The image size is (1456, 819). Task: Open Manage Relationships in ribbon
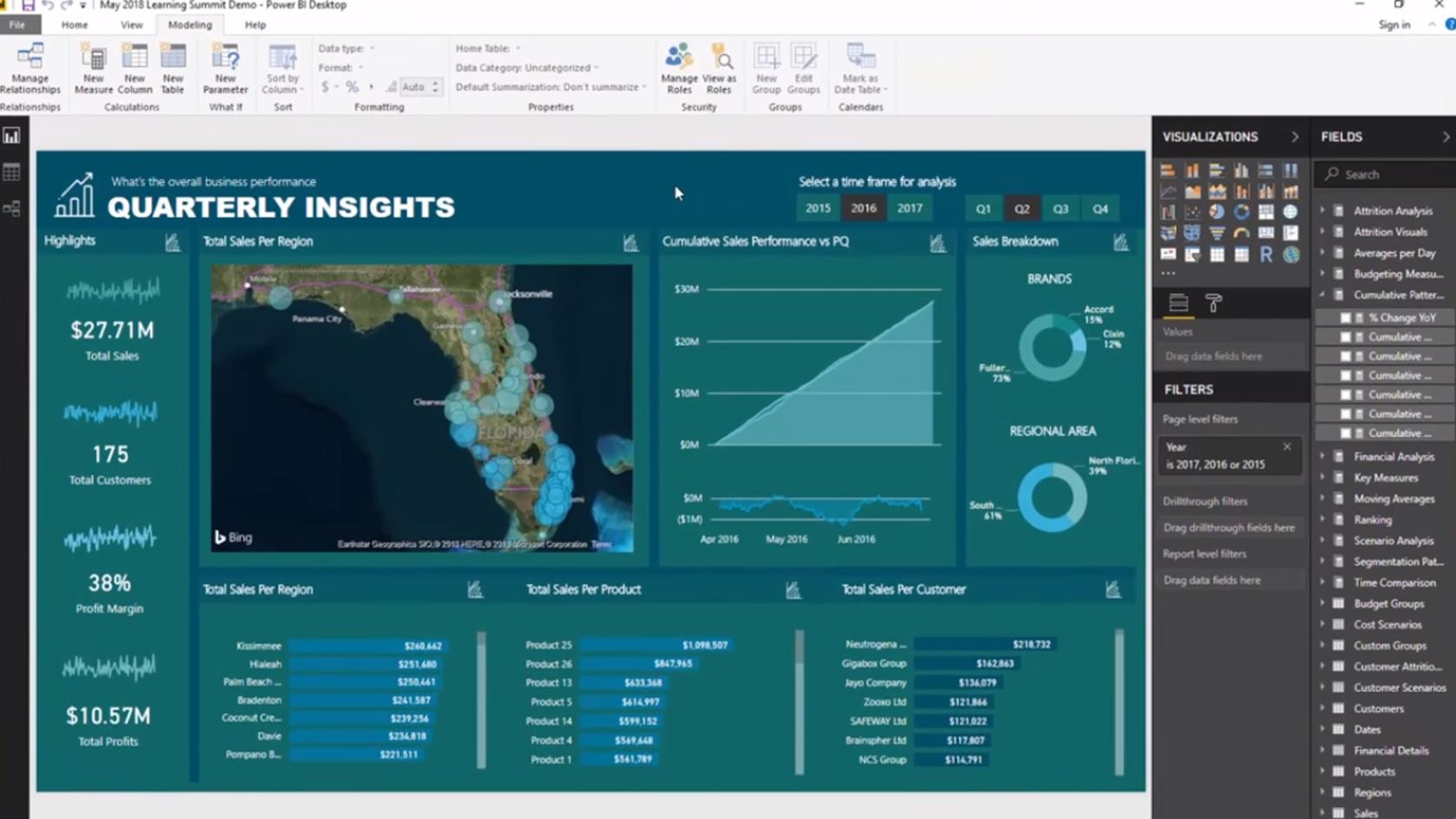(x=30, y=68)
